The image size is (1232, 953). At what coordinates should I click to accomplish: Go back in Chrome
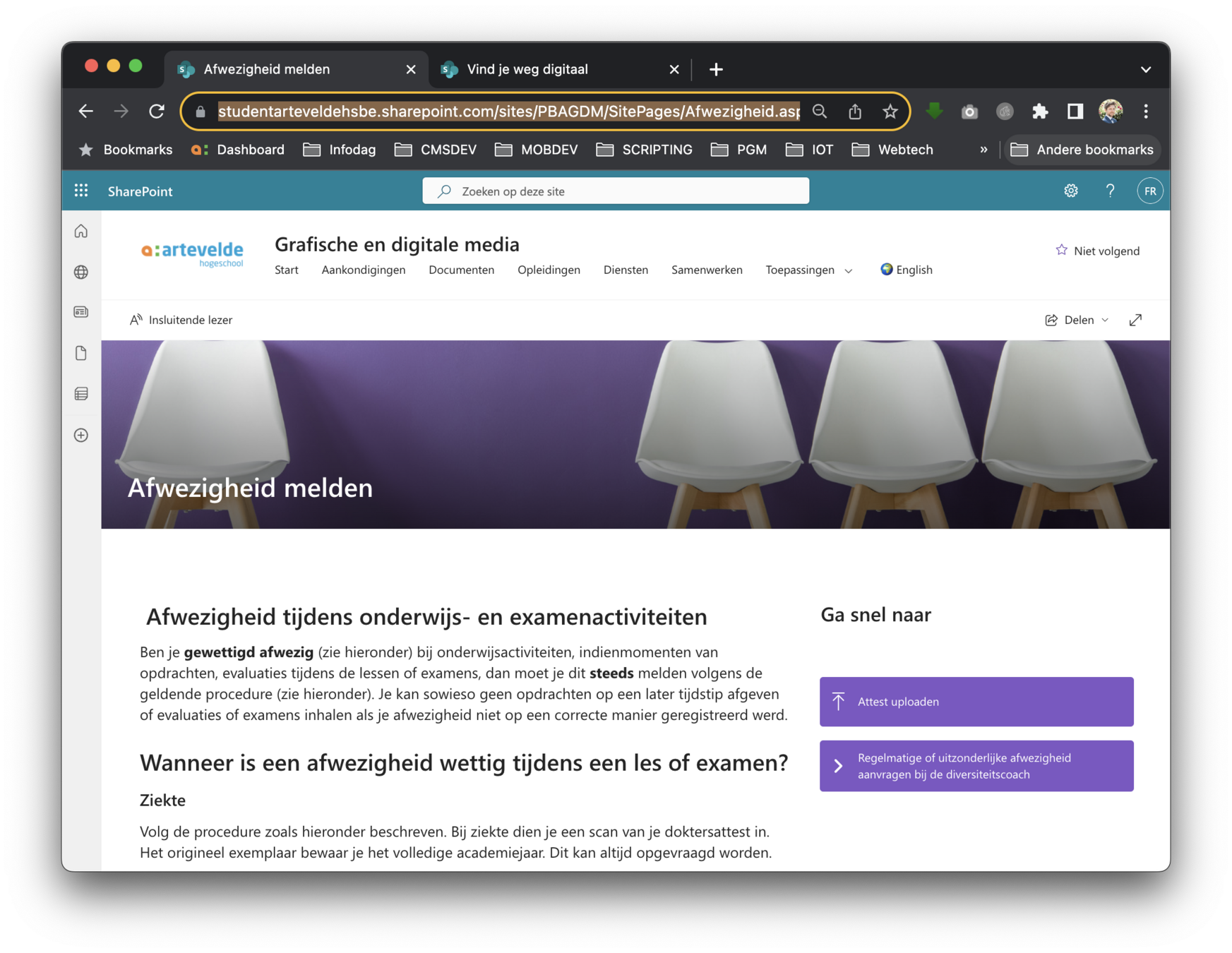85,111
